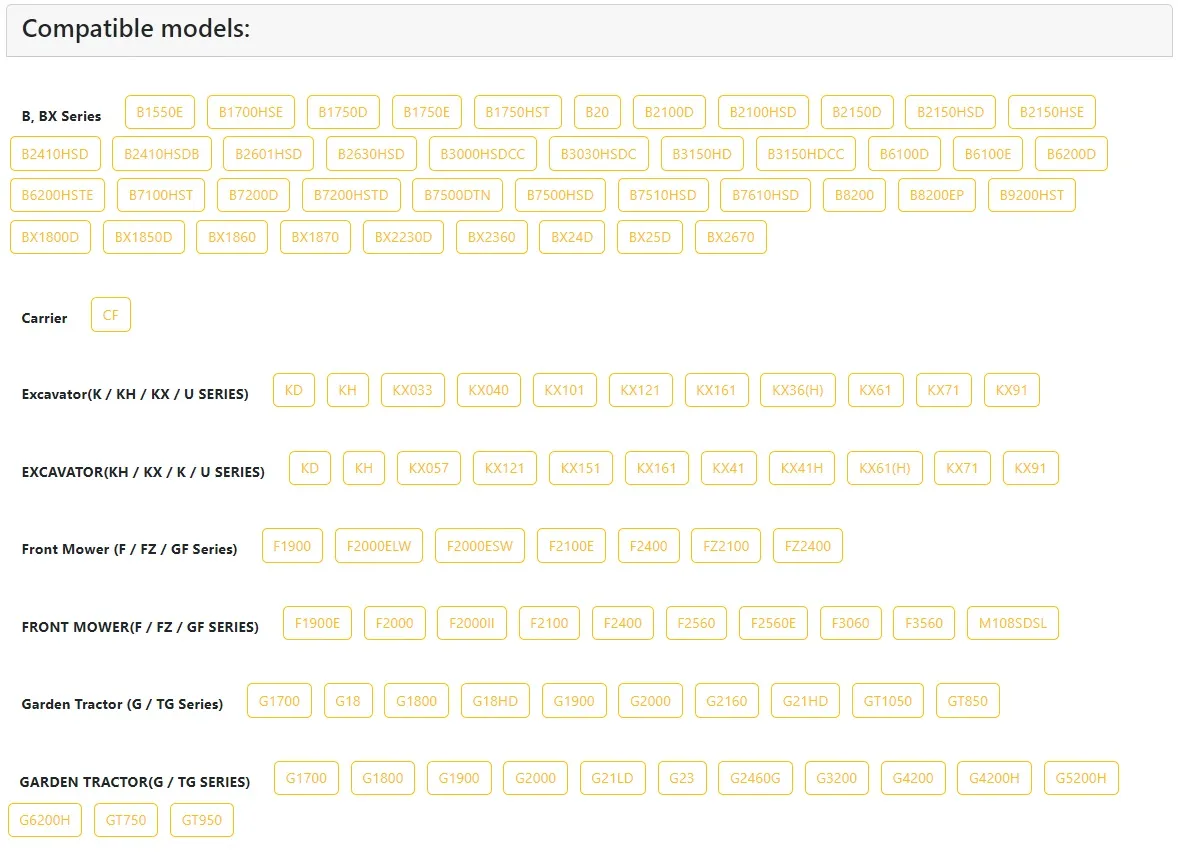
Task: Select the KX040 model tag
Action: coord(488,390)
